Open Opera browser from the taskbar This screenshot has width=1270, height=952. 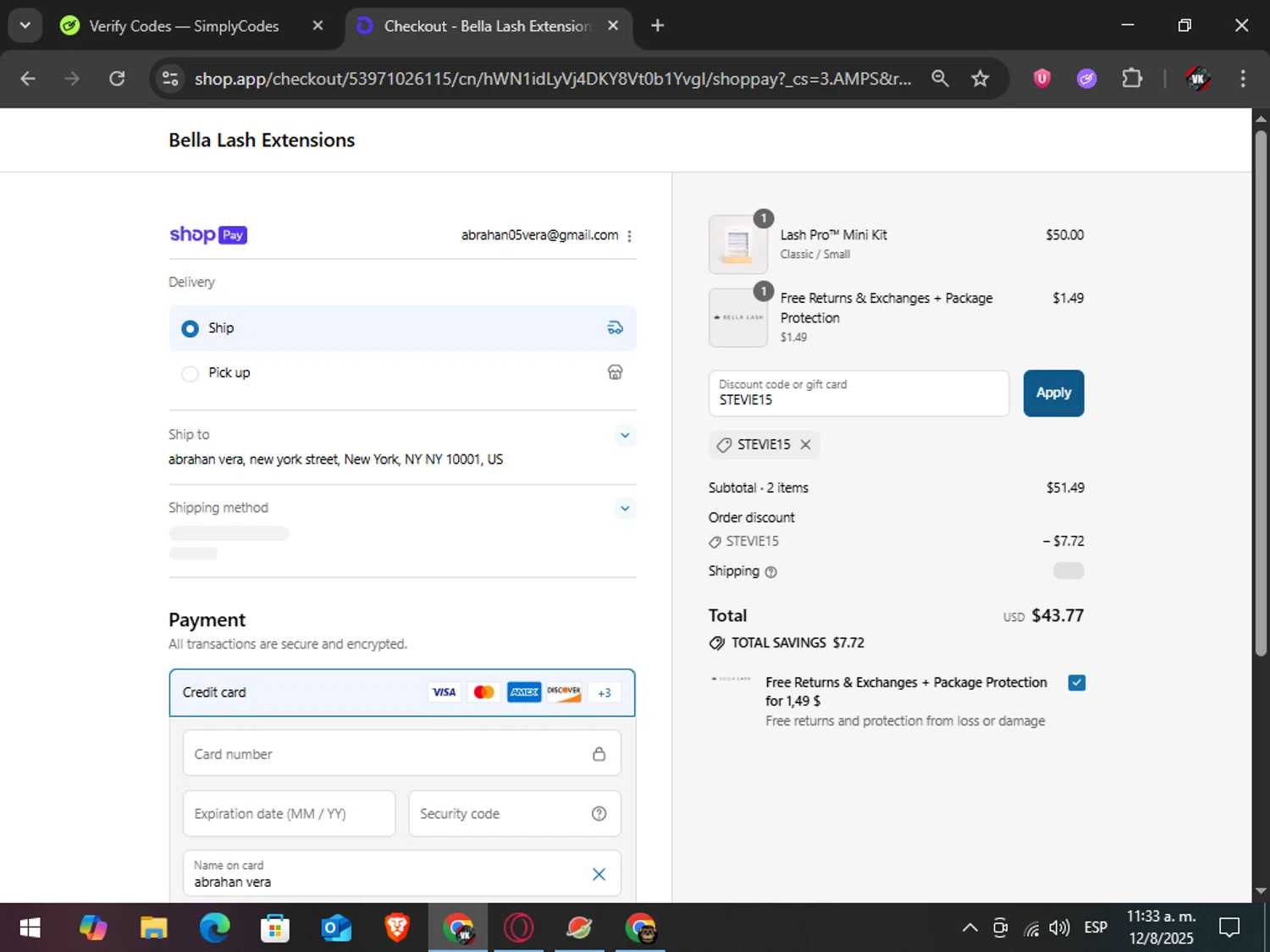519,928
